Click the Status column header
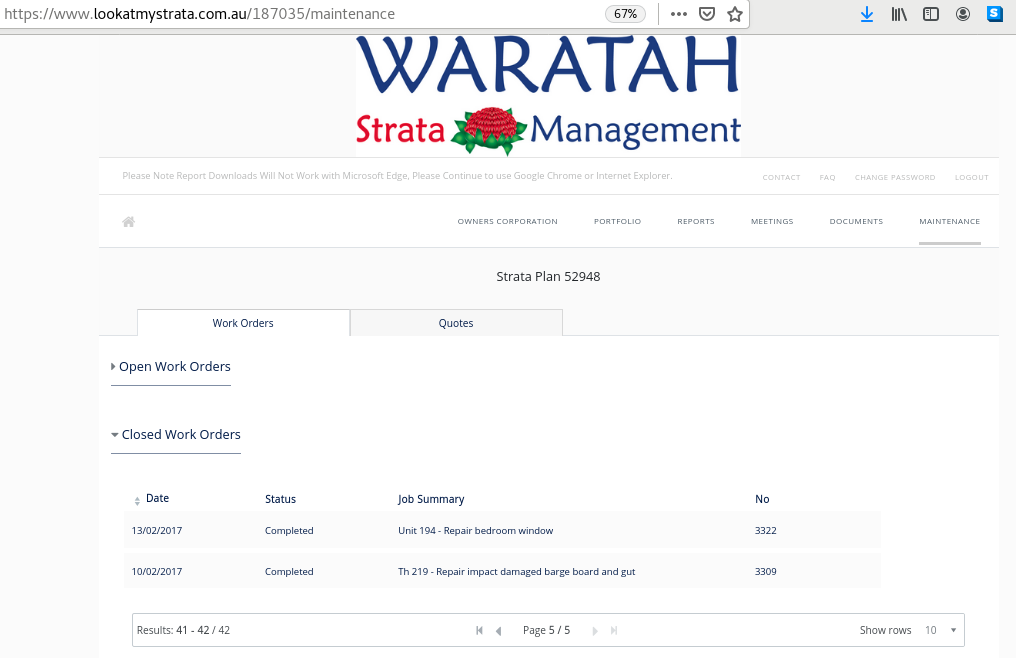 click(x=281, y=499)
